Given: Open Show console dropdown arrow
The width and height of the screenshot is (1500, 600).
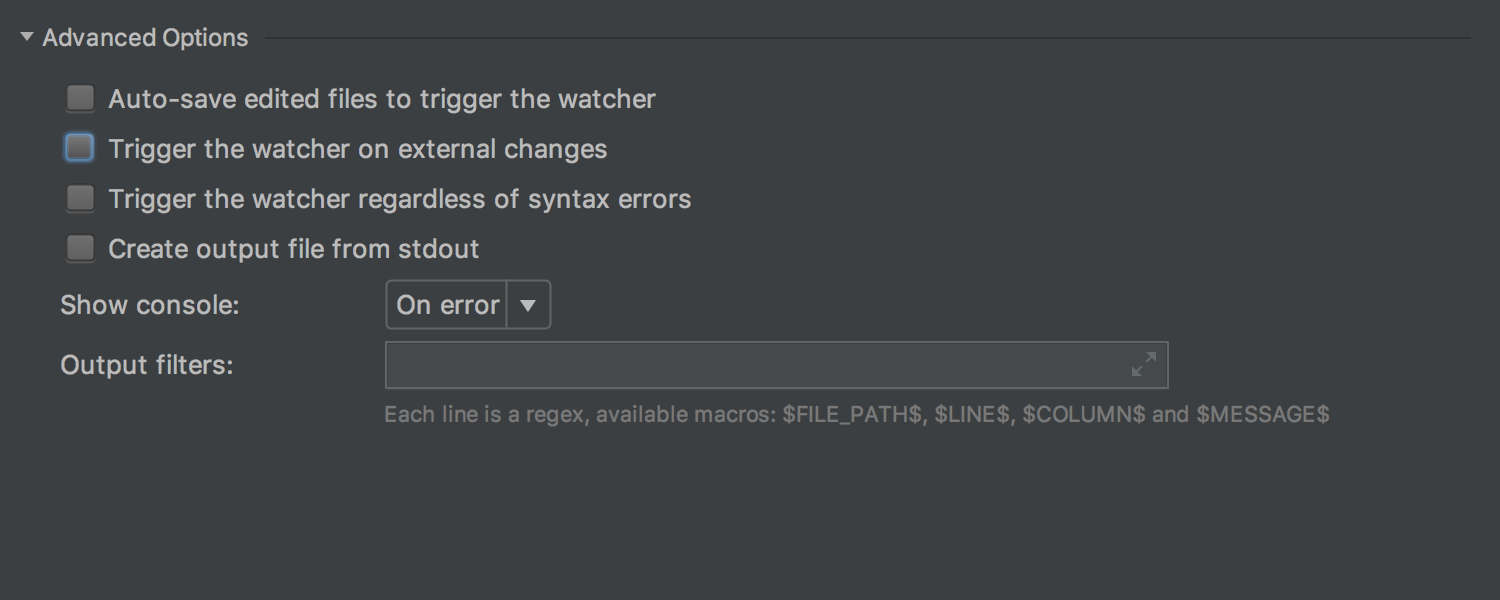Looking at the screenshot, I should (529, 305).
